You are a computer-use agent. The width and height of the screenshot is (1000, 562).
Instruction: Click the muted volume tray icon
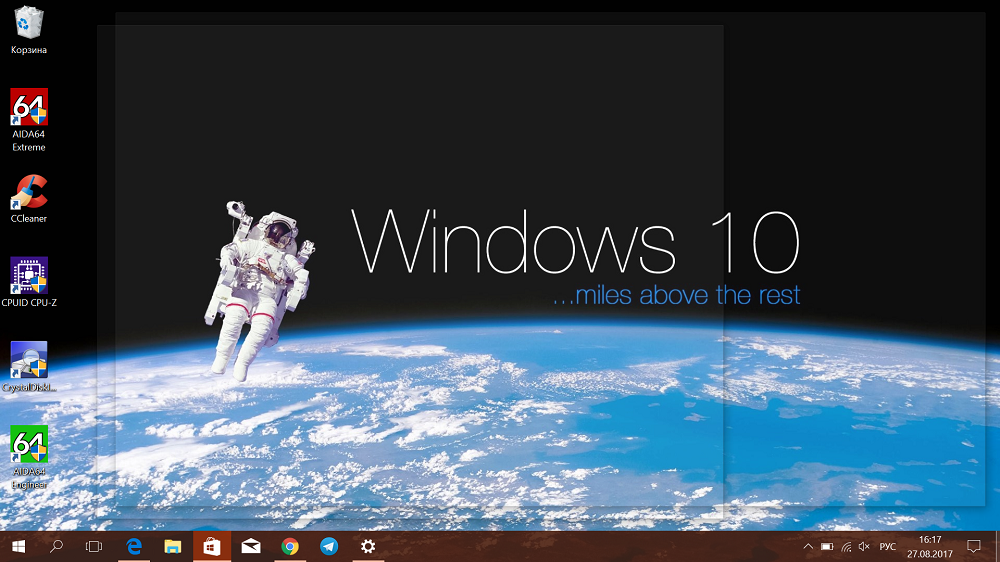(x=864, y=547)
